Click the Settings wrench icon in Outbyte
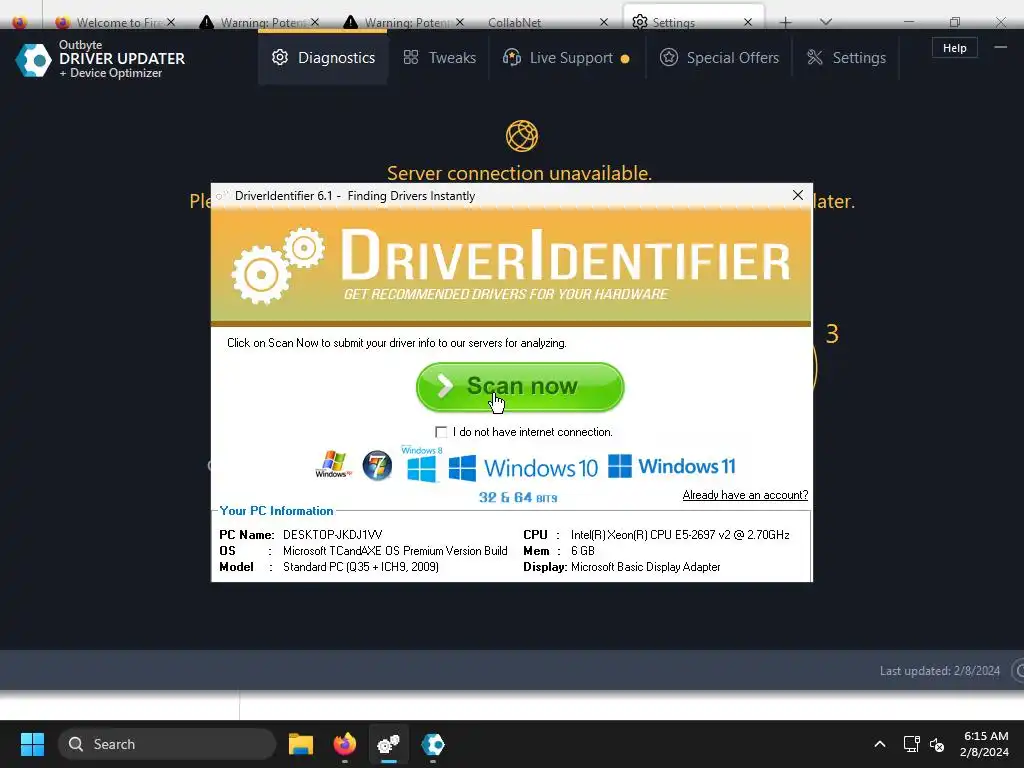This screenshot has width=1024, height=768. tap(814, 57)
